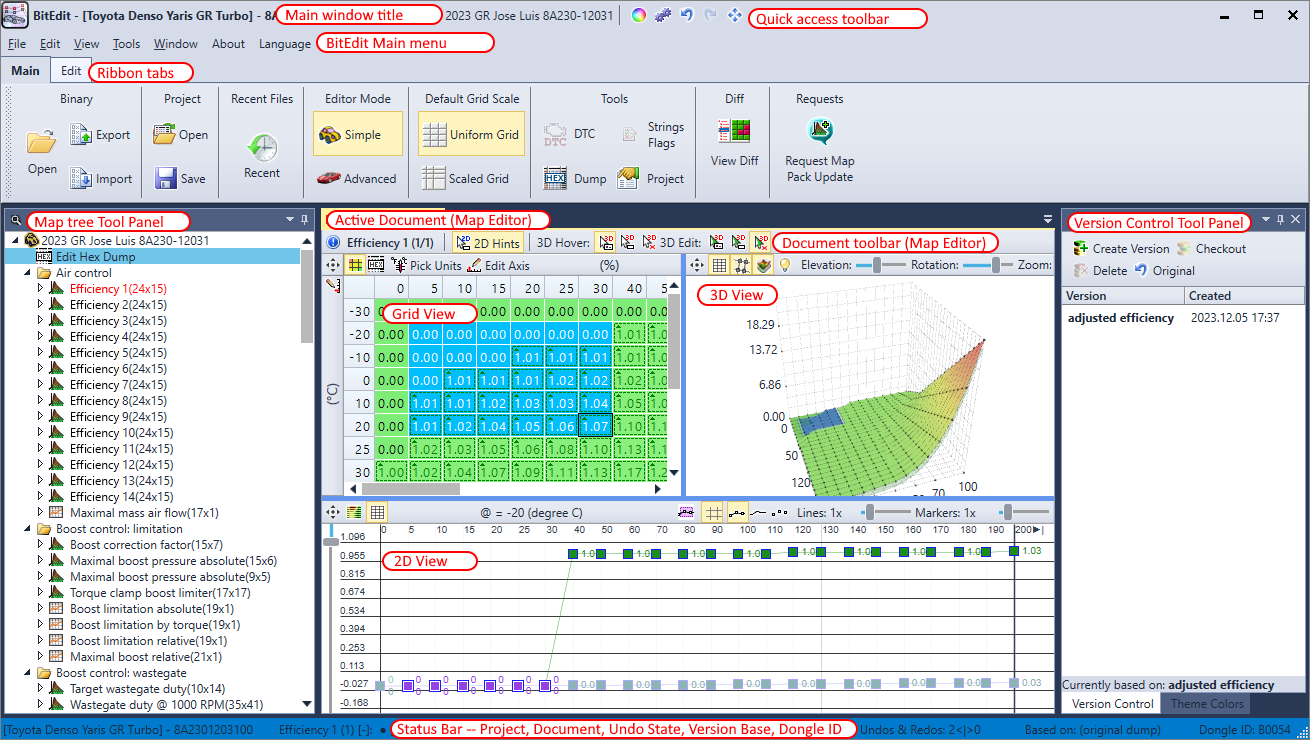Switch editor mode to Advanced

click(357, 178)
